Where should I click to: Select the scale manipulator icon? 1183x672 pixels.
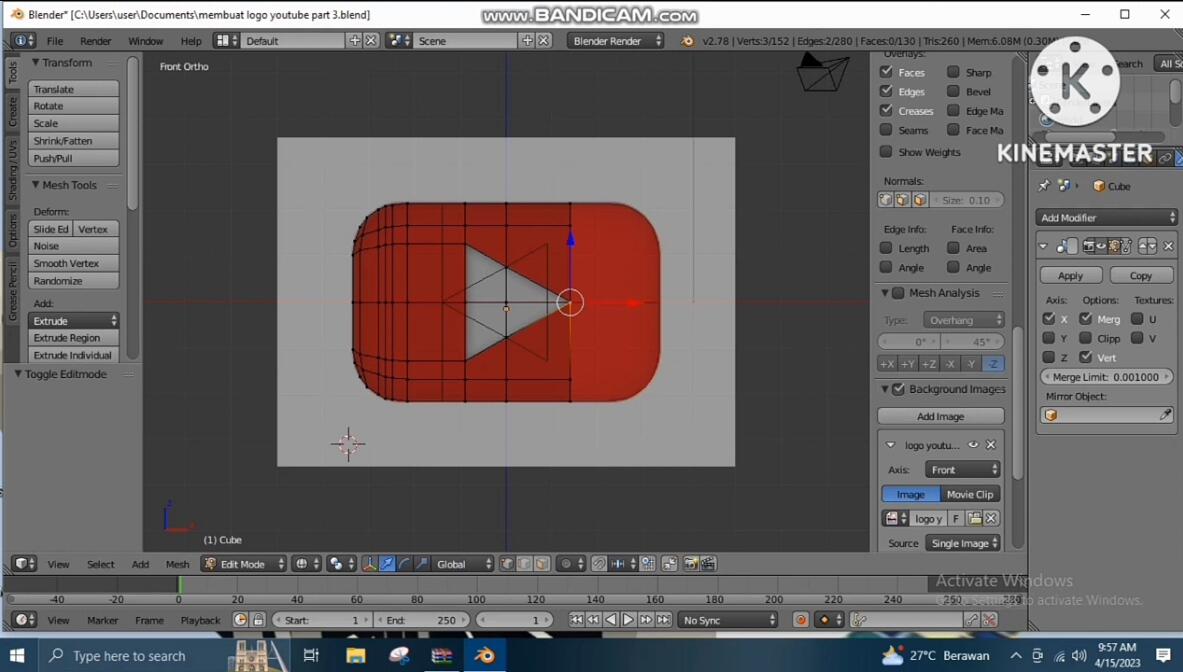coord(422,563)
